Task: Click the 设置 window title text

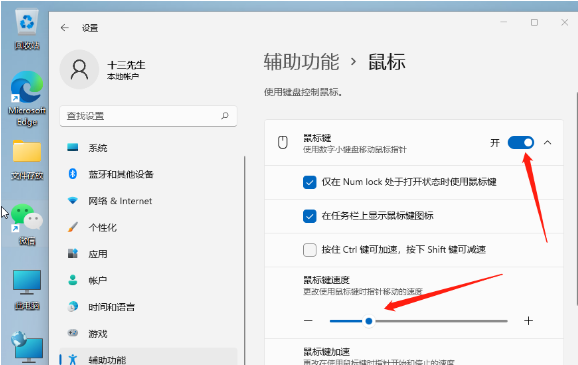Action: [x=90, y=28]
